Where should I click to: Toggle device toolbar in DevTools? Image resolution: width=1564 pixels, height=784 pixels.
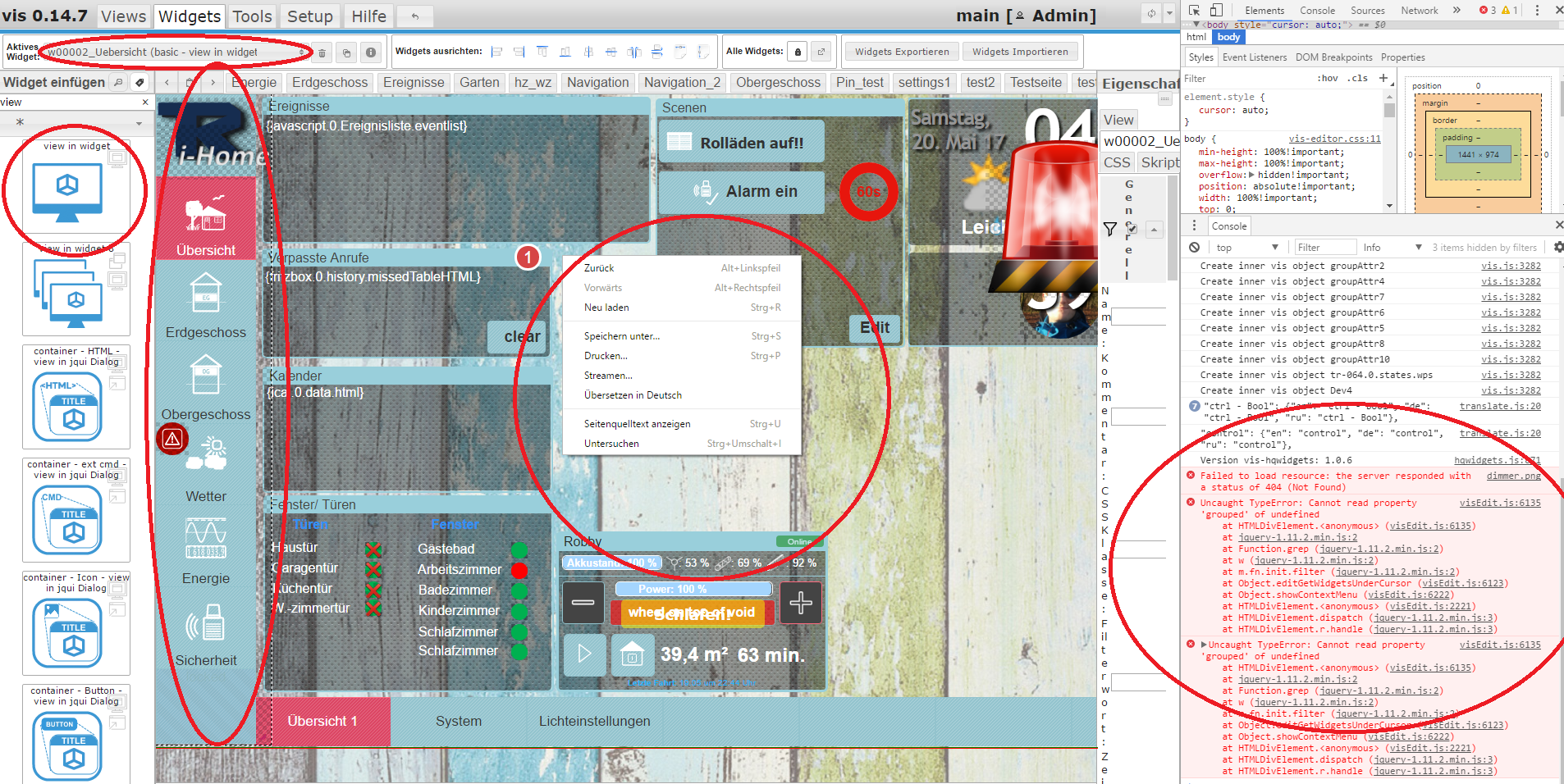tap(1216, 11)
